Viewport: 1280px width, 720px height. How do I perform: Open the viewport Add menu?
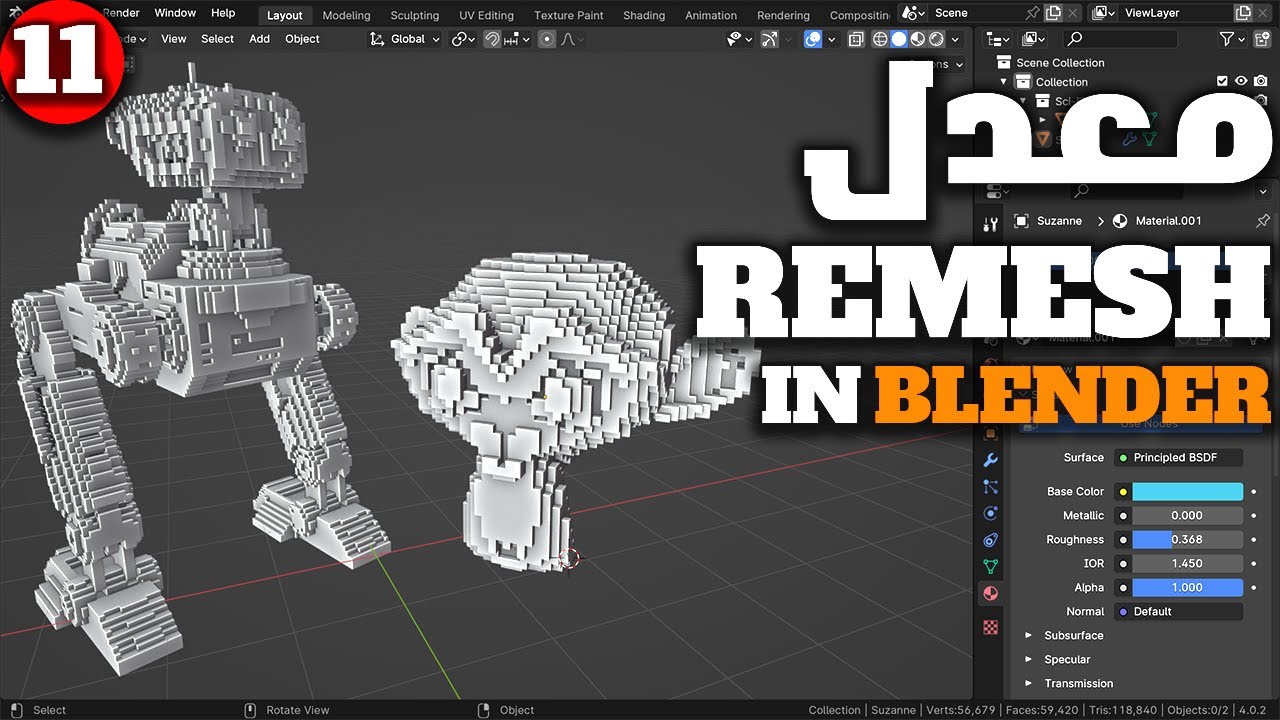coord(259,39)
